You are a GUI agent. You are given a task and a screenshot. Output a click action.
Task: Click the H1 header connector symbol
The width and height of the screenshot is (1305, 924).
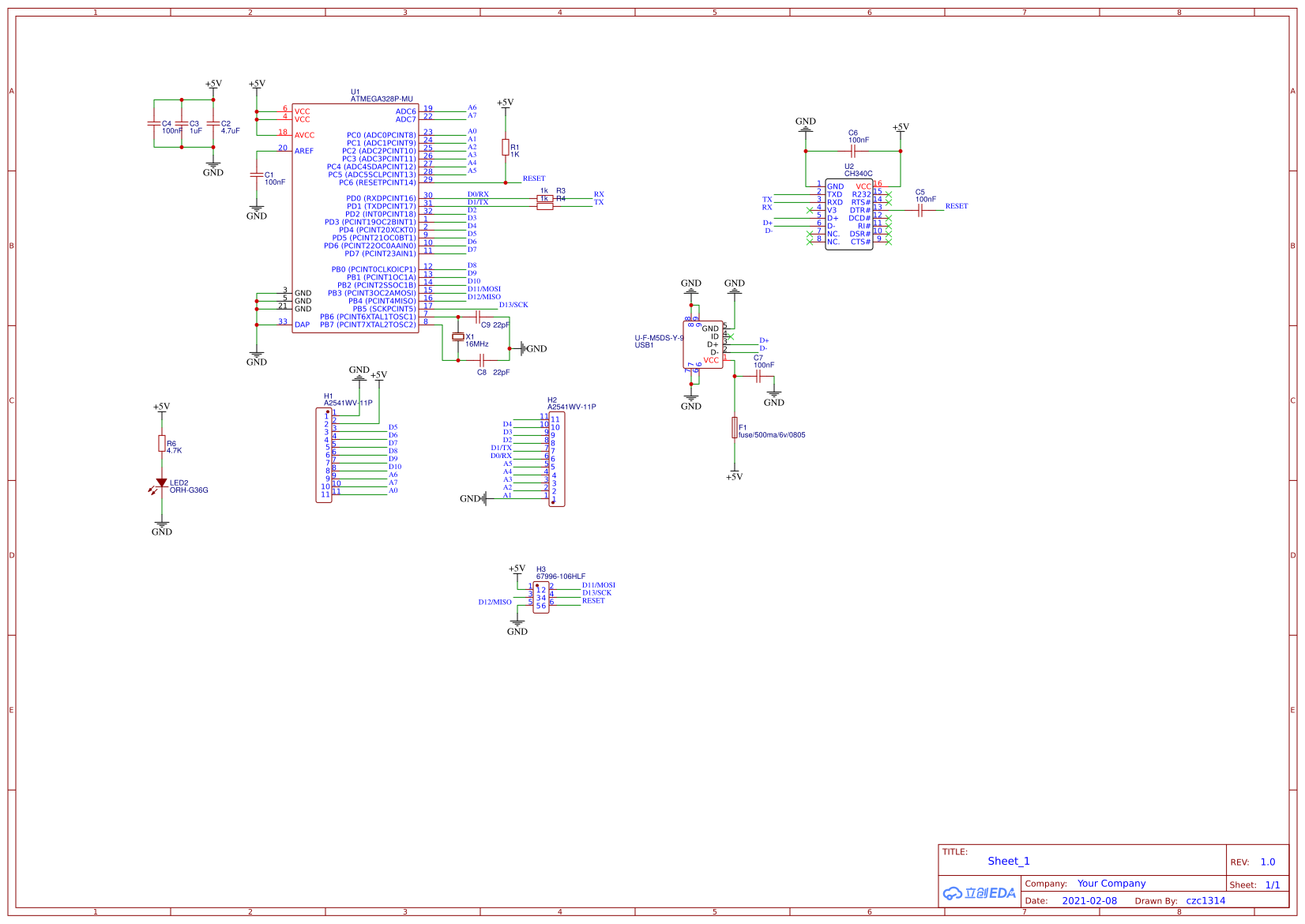pyautogui.click(x=324, y=455)
